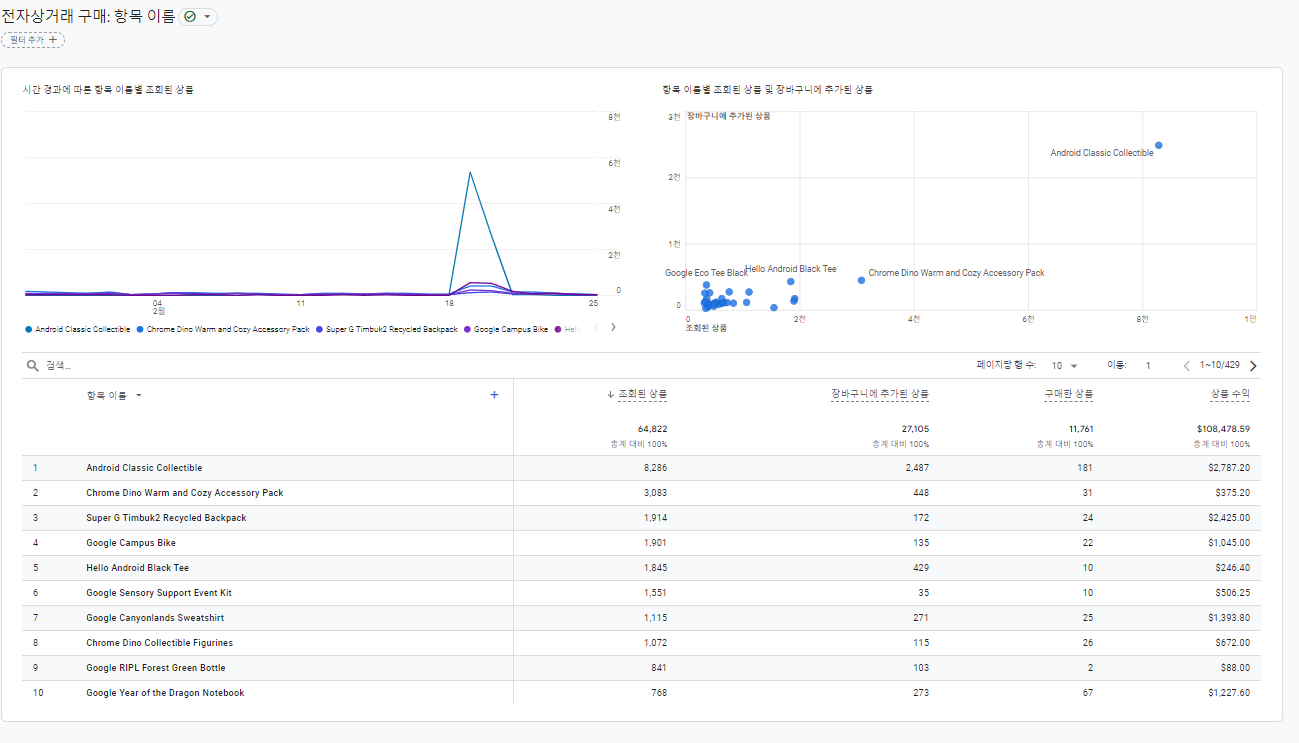This screenshot has width=1299, height=743.
Task: Go to next table page
Action: pyautogui.click(x=1254, y=366)
